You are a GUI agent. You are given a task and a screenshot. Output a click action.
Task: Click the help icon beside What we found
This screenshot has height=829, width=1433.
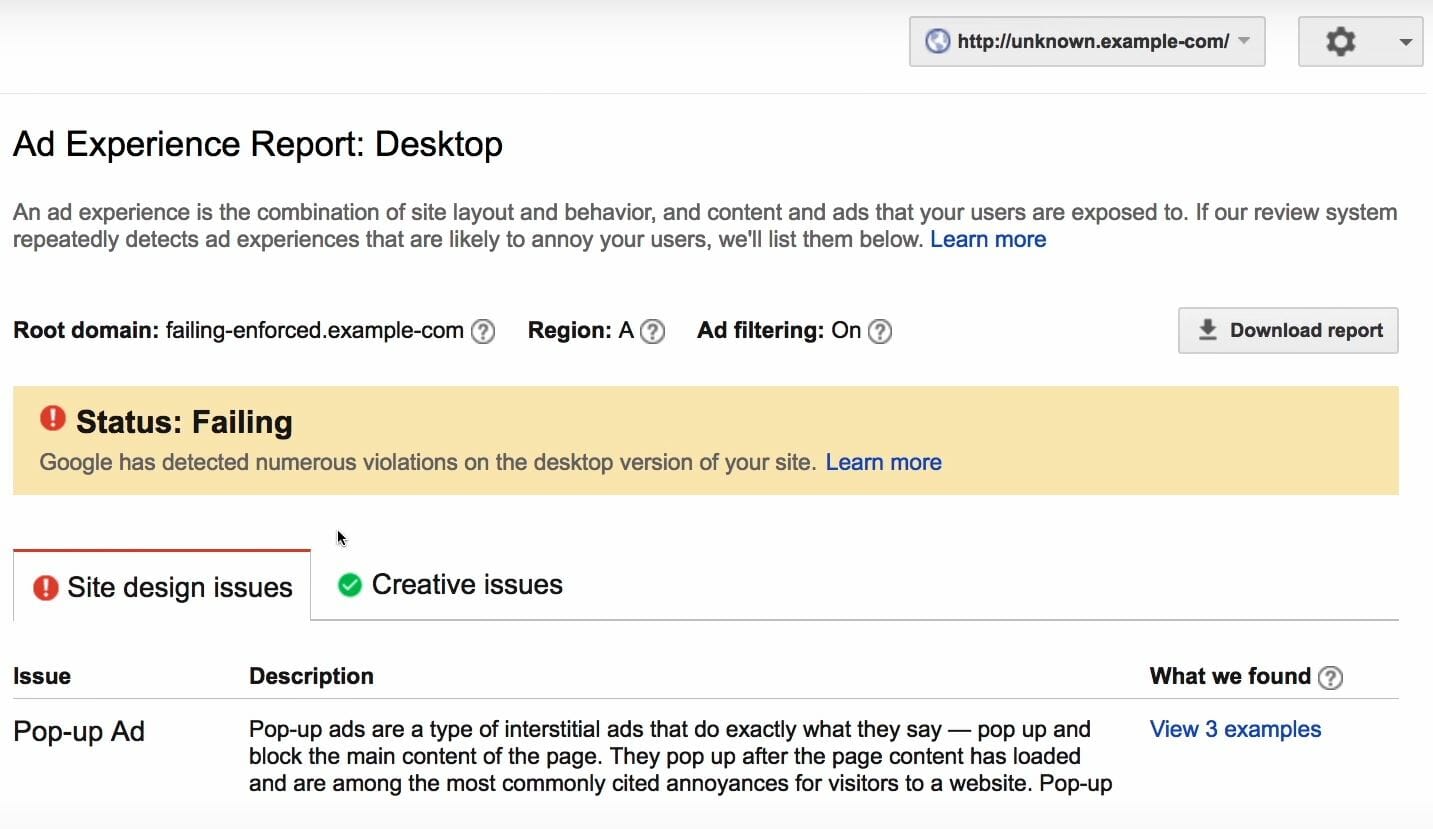1330,677
